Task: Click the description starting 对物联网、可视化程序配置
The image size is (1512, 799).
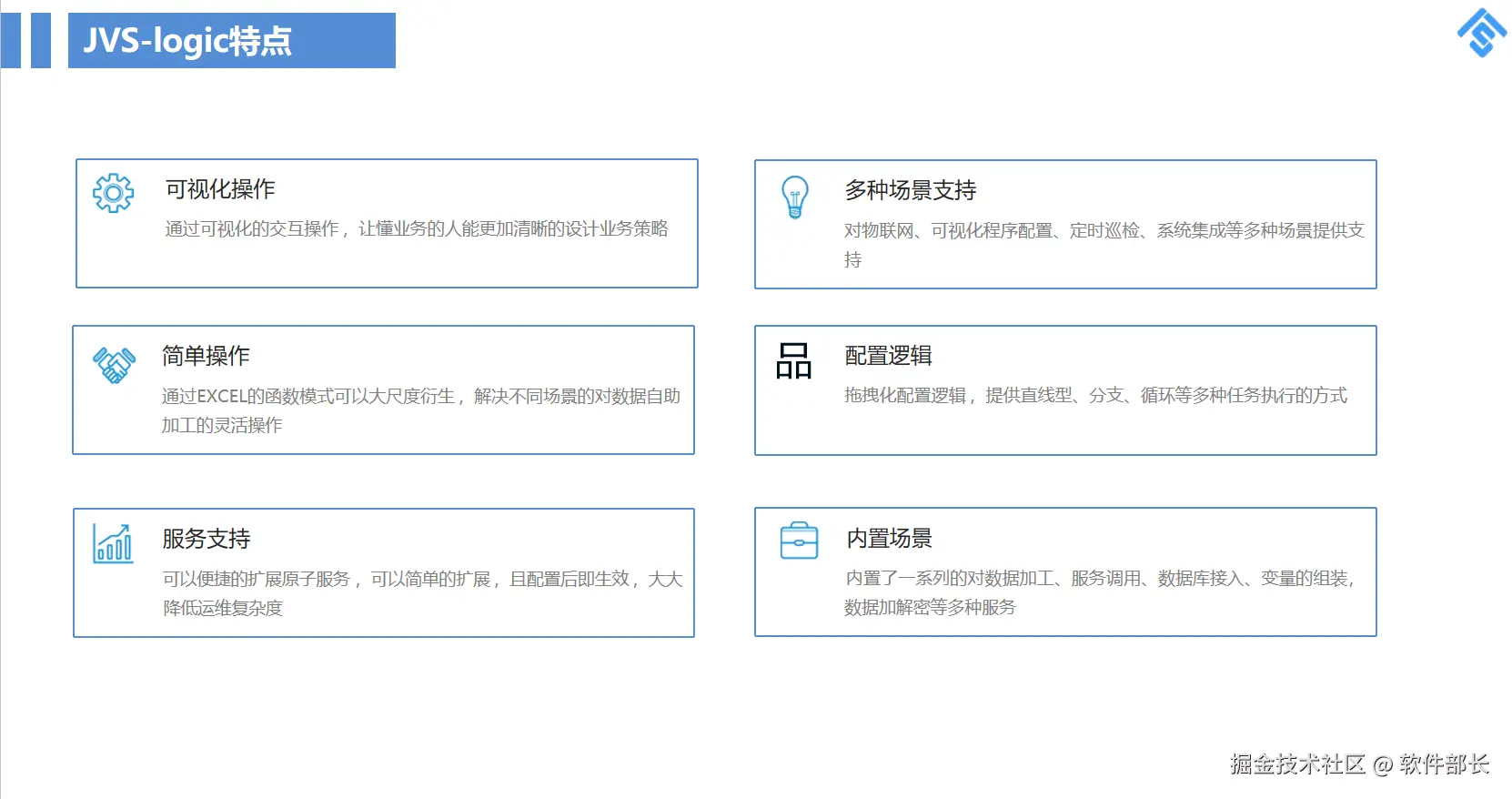Action: click(x=1104, y=245)
